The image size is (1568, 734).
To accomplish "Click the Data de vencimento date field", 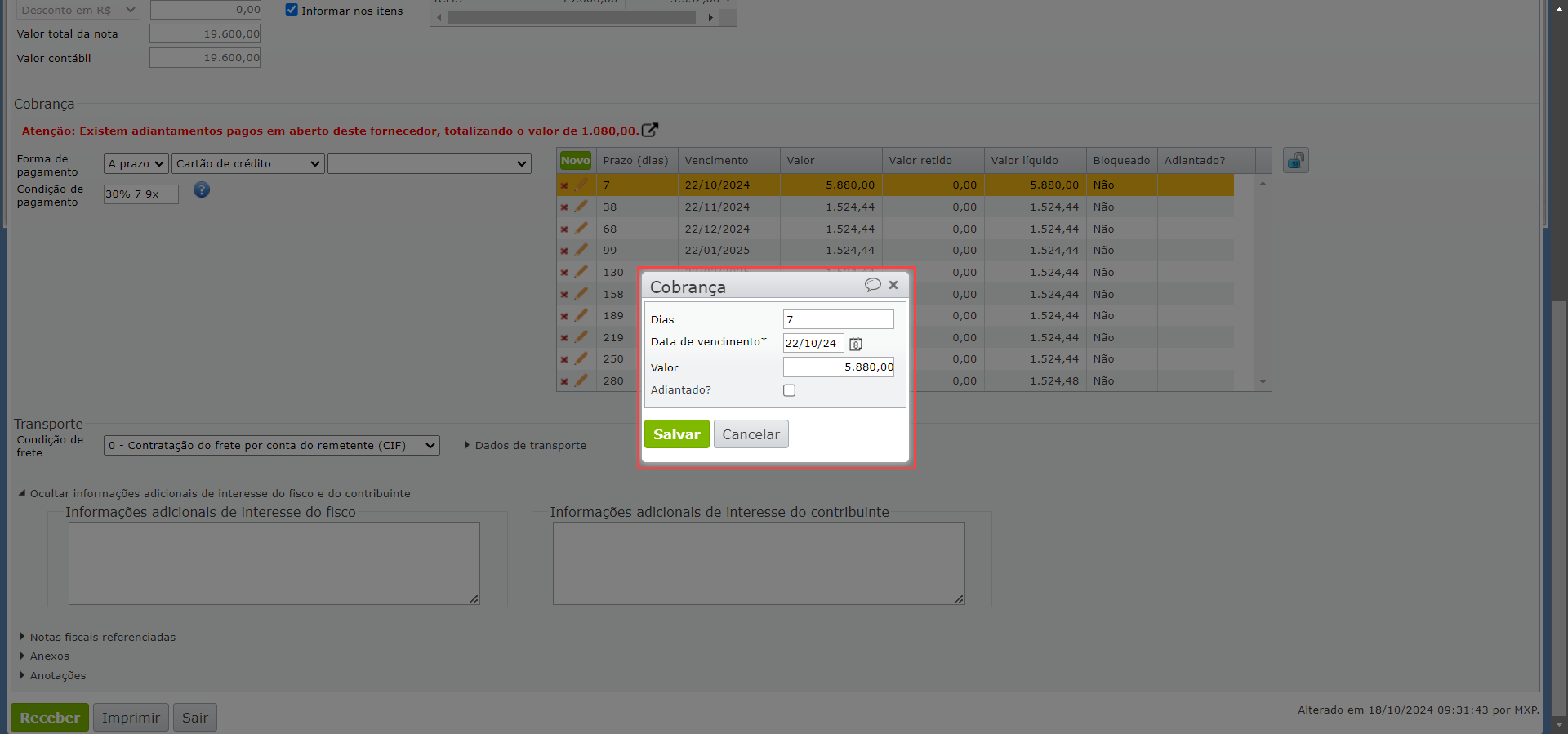I will tap(813, 343).
